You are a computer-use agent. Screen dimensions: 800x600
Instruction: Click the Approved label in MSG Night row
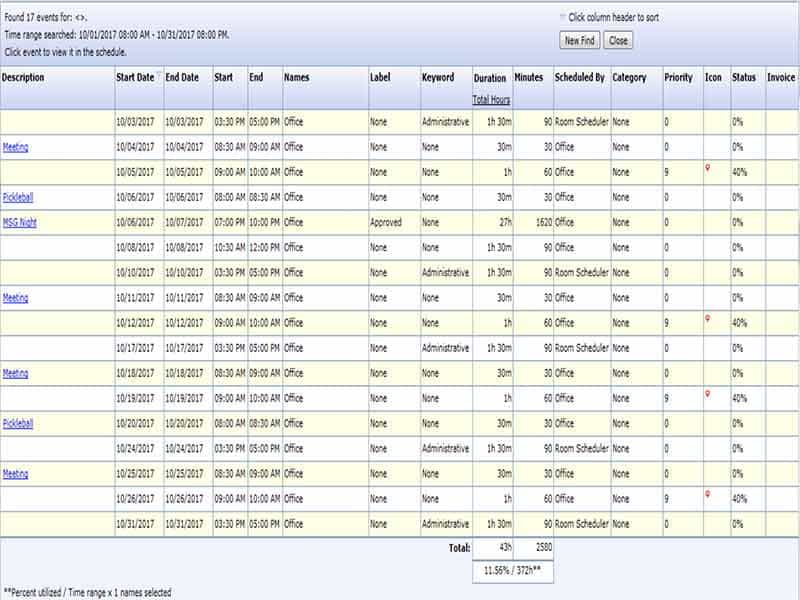[386, 222]
